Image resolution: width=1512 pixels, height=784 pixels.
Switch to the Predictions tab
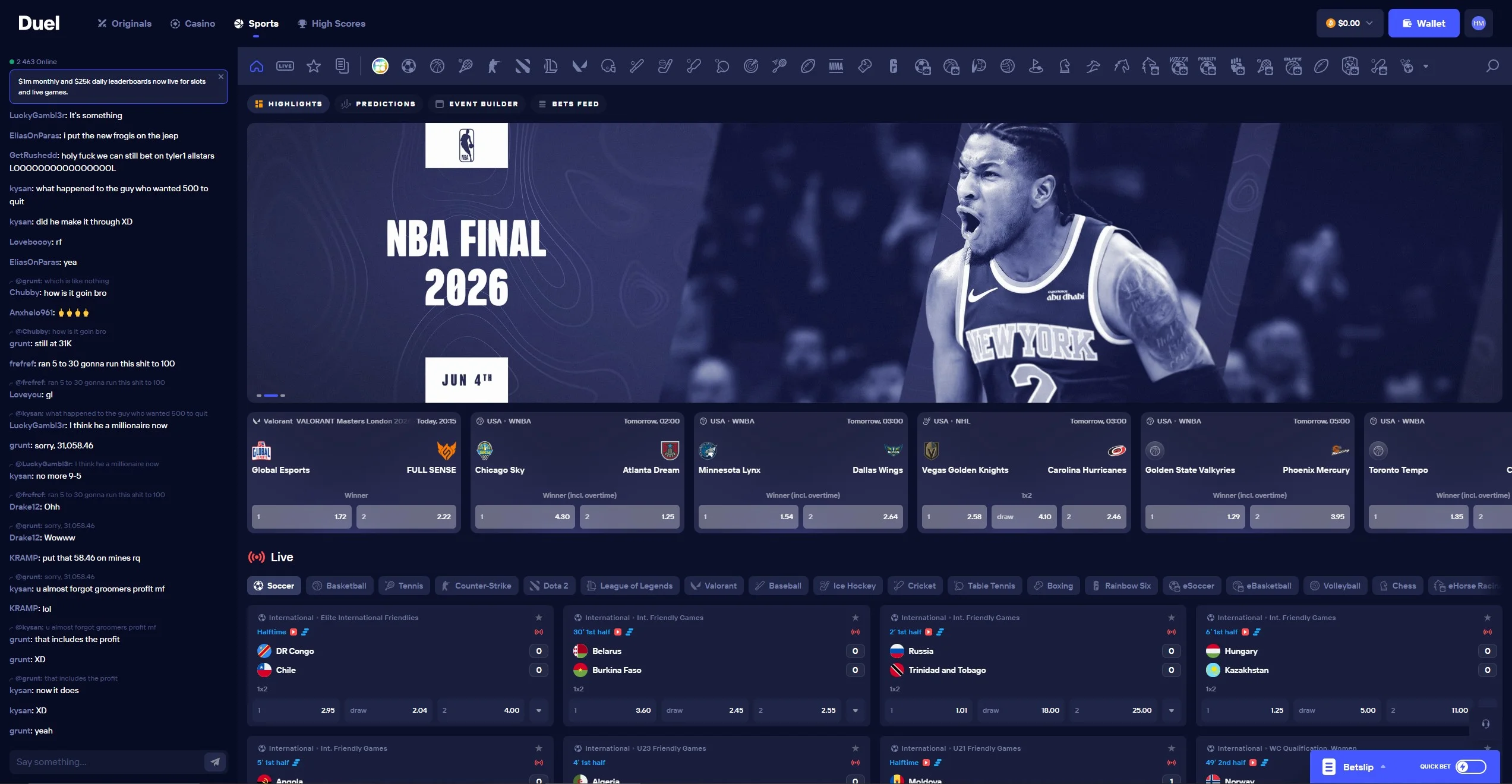coord(378,104)
